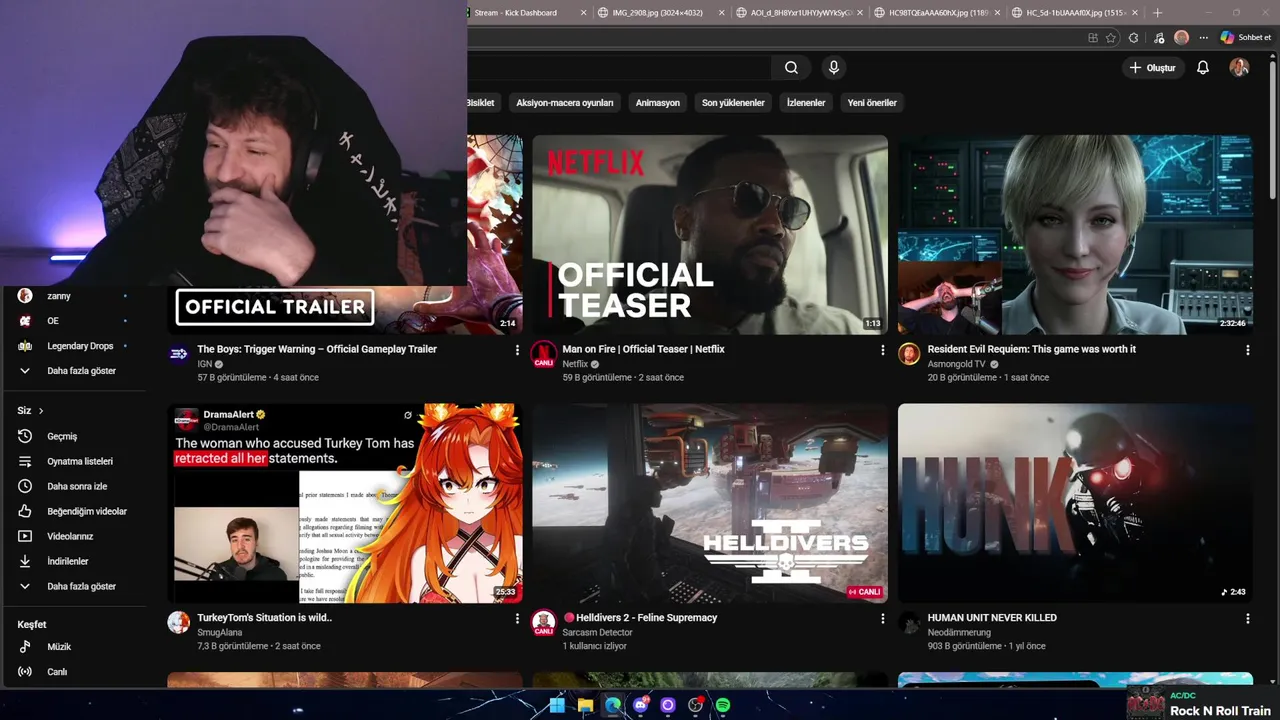
Task: Select the Yeni öneriler filter chip
Action: (872, 103)
